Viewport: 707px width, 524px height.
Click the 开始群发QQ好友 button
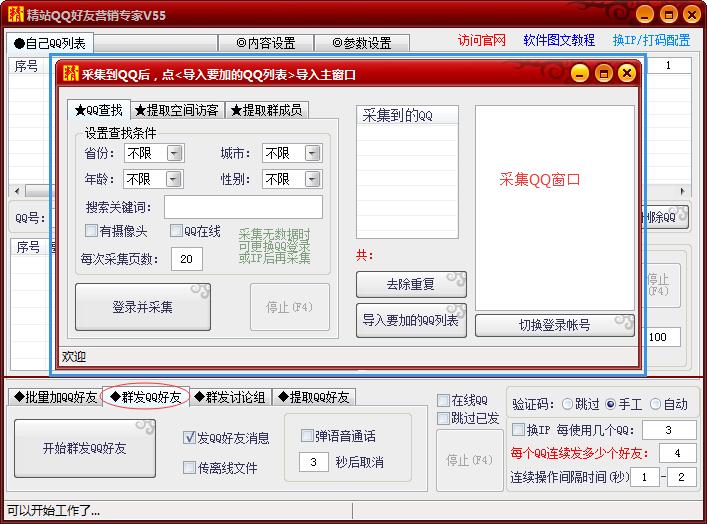(x=85, y=448)
